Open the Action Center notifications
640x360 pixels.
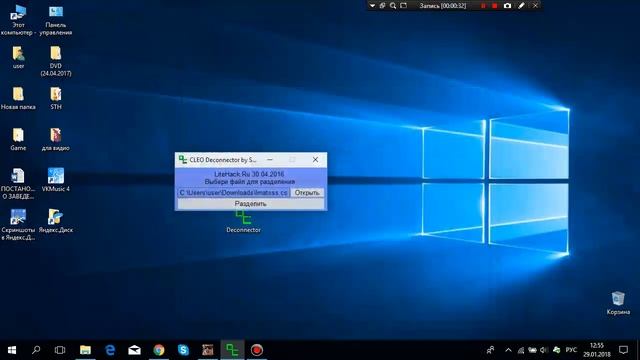point(623,350)
